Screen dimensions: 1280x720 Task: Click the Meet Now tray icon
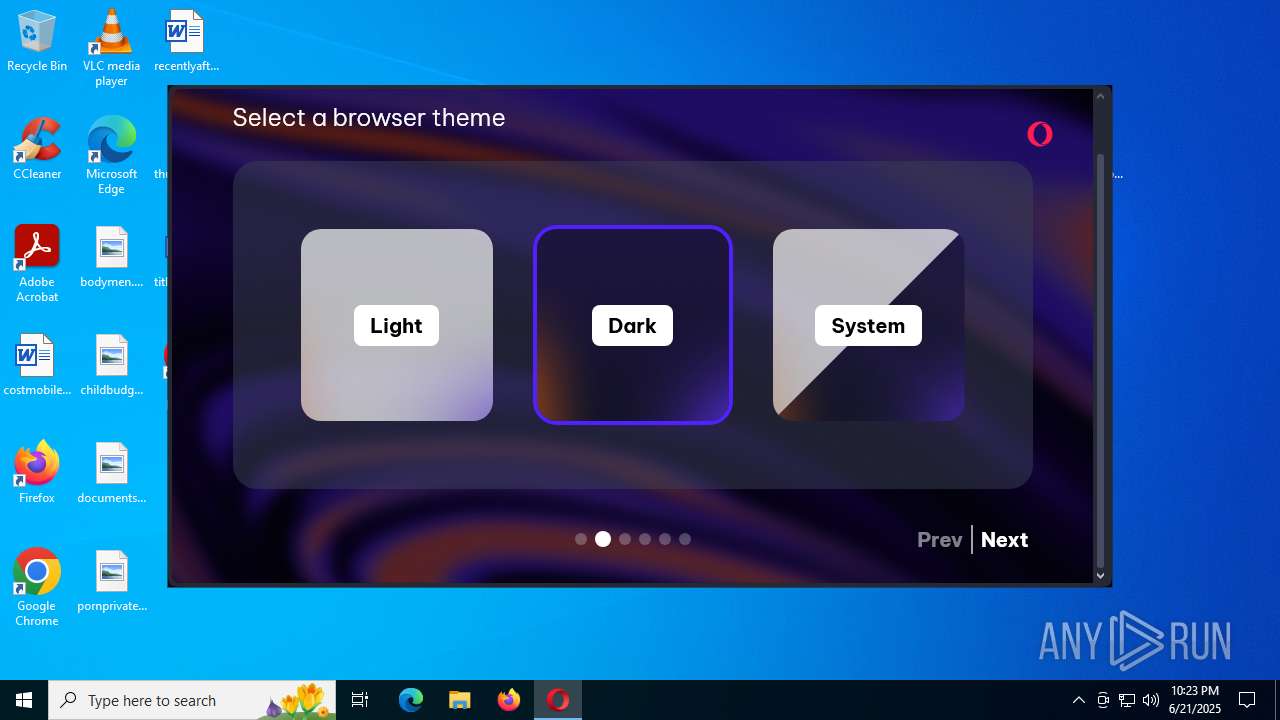click(x=1103, y=700)
